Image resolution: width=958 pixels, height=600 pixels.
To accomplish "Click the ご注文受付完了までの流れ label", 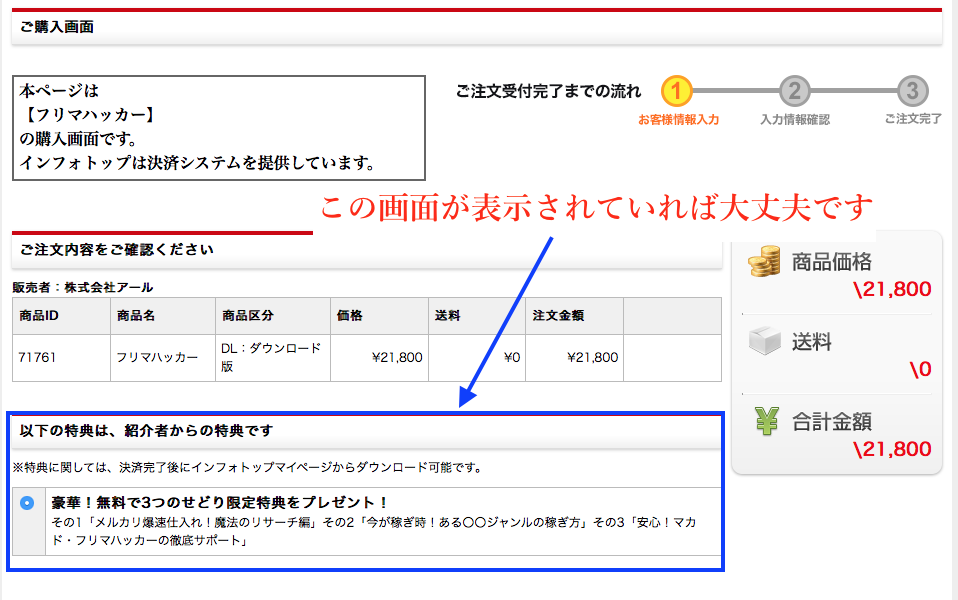I will coord(548,92).
